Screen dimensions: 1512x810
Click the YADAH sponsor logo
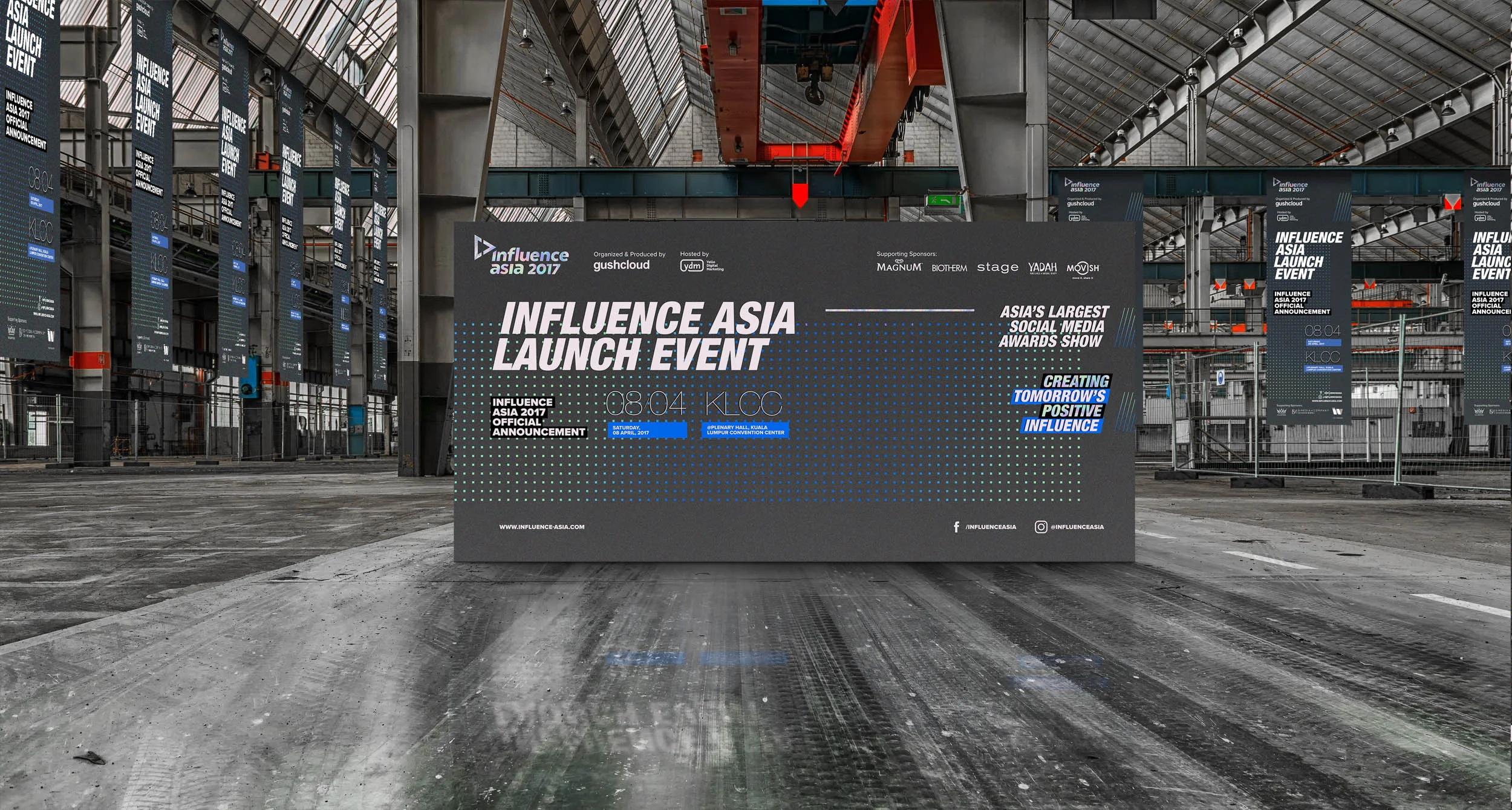tap(1043, 267)
